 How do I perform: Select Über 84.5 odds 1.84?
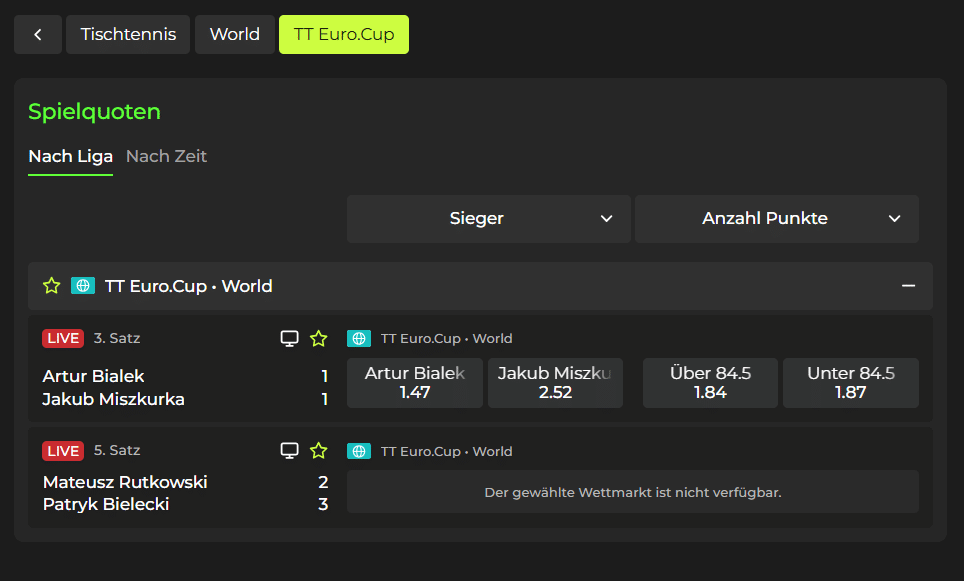pyautogui.click(x=710, y=383)
